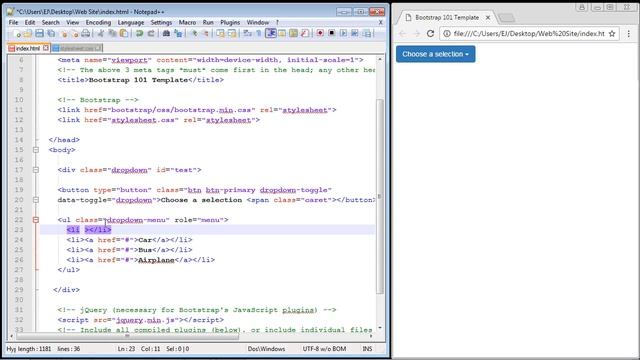
Task: Open Find with the binoculars icon
Action: click(166, 34)
